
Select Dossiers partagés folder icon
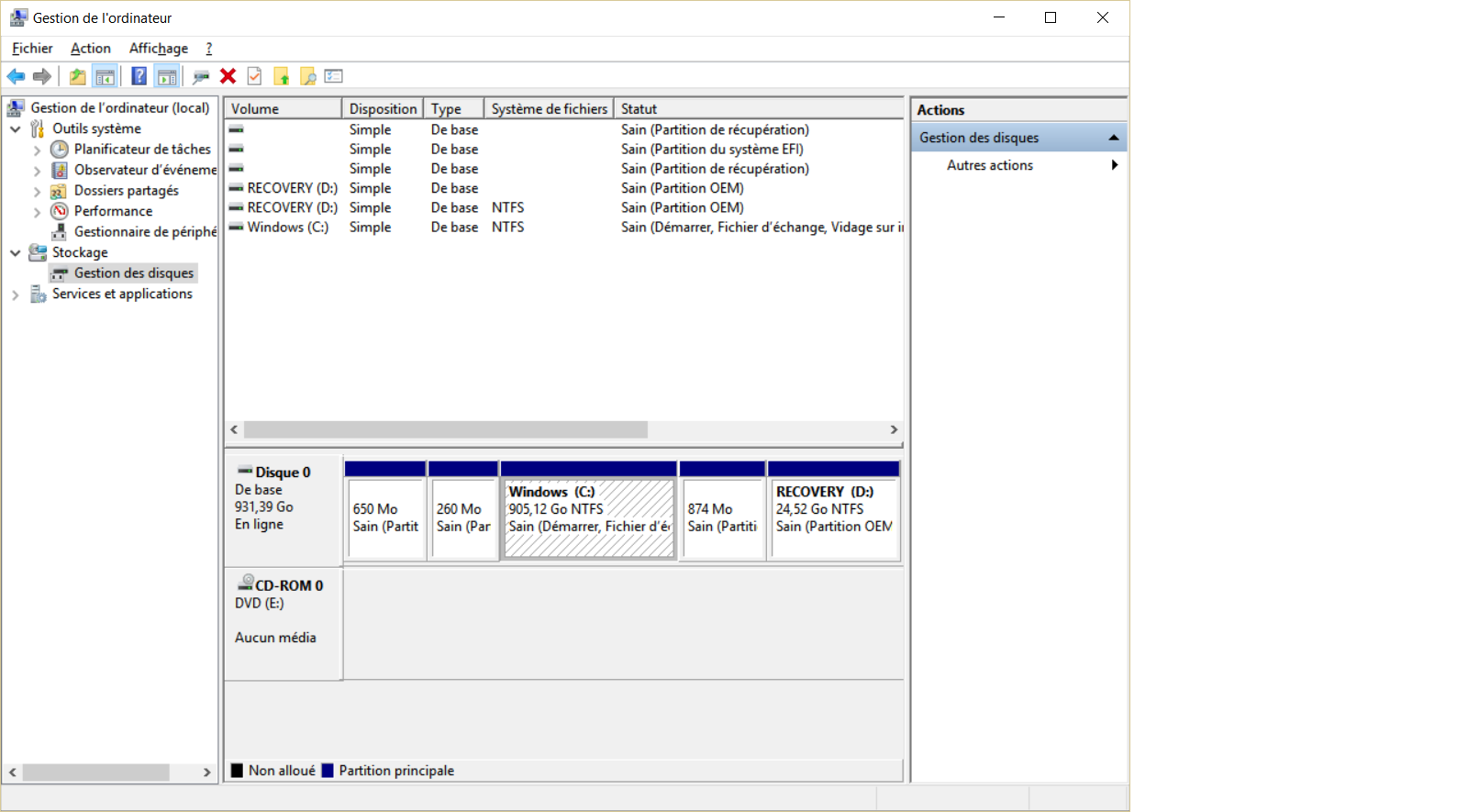pos(60,191)
